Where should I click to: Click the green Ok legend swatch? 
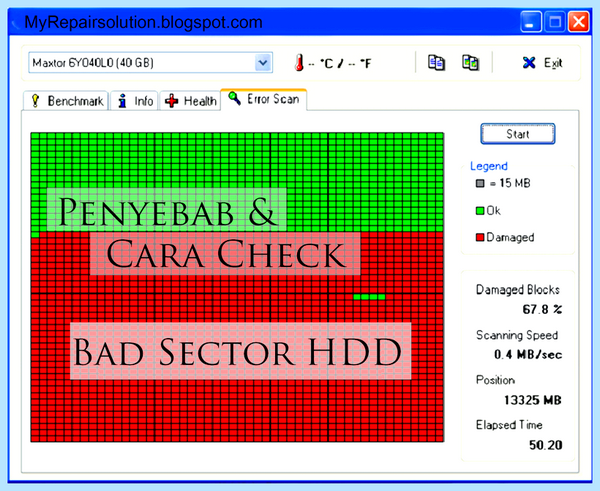480,210
